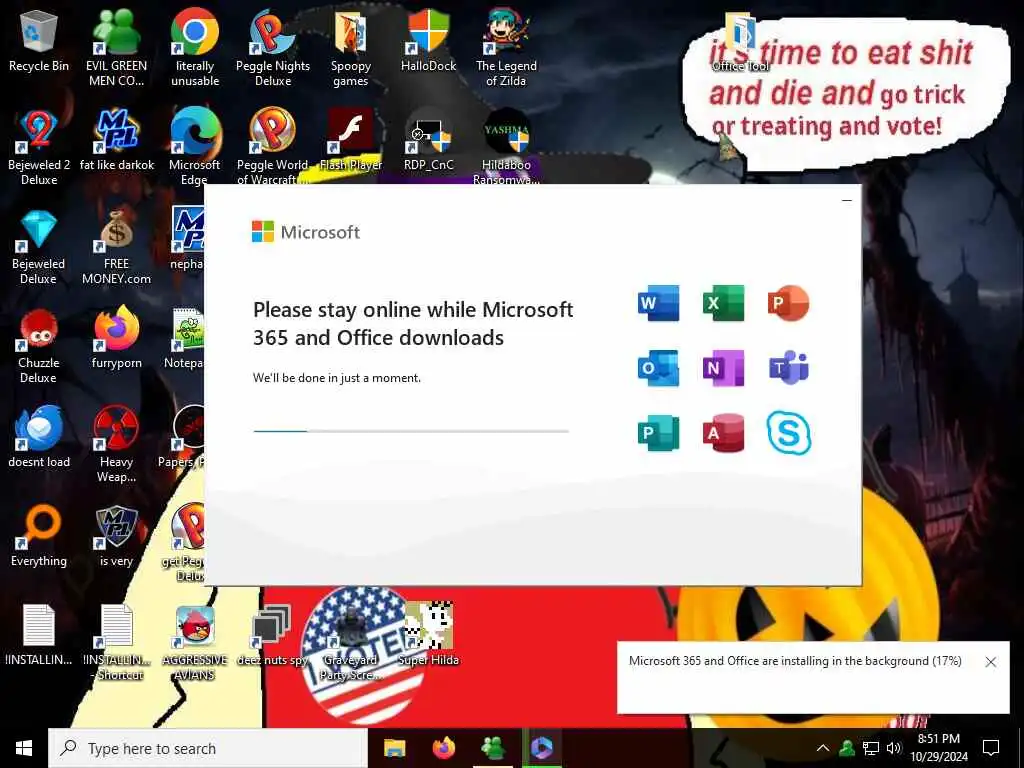The image size is (1024, 768).
Task: Open The Legend of Zilda icon
Action: pyautogui.click(x=506, y=48)
